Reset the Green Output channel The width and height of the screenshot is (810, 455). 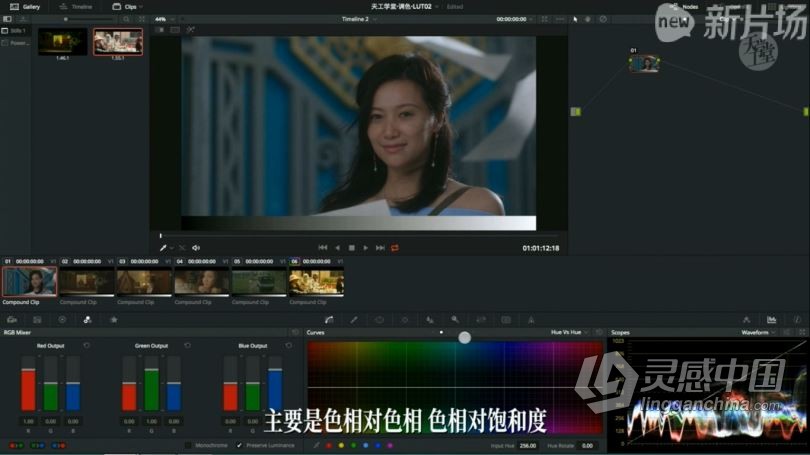[188, 346]
